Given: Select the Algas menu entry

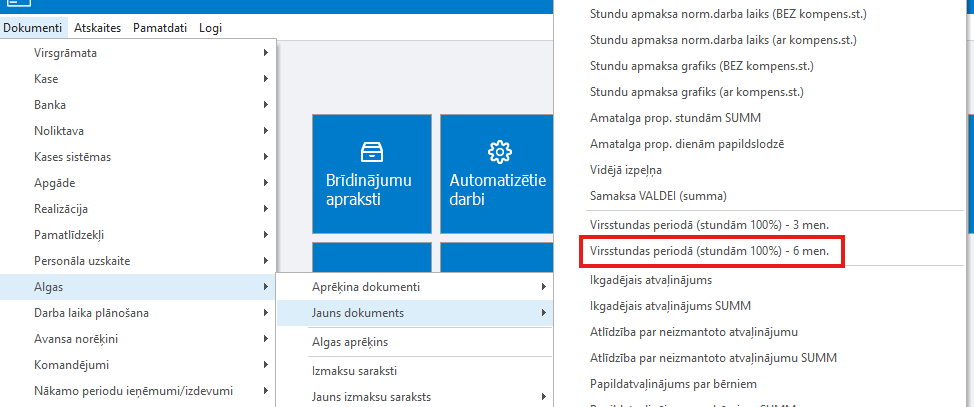Looking at the screenshot, I should coord(138,287).
